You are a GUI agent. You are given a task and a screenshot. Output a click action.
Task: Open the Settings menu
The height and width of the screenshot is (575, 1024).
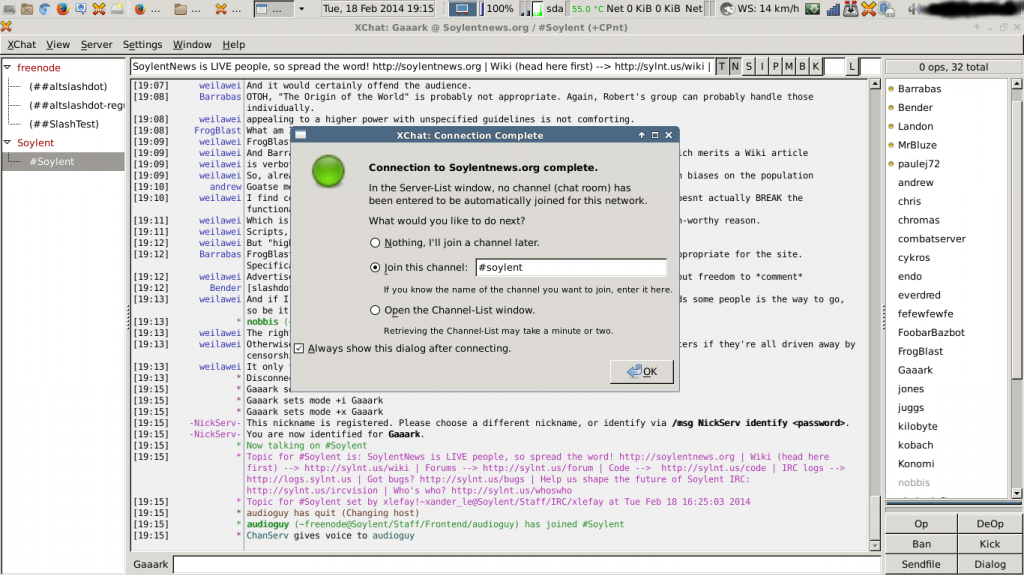[x=142, y=45]
